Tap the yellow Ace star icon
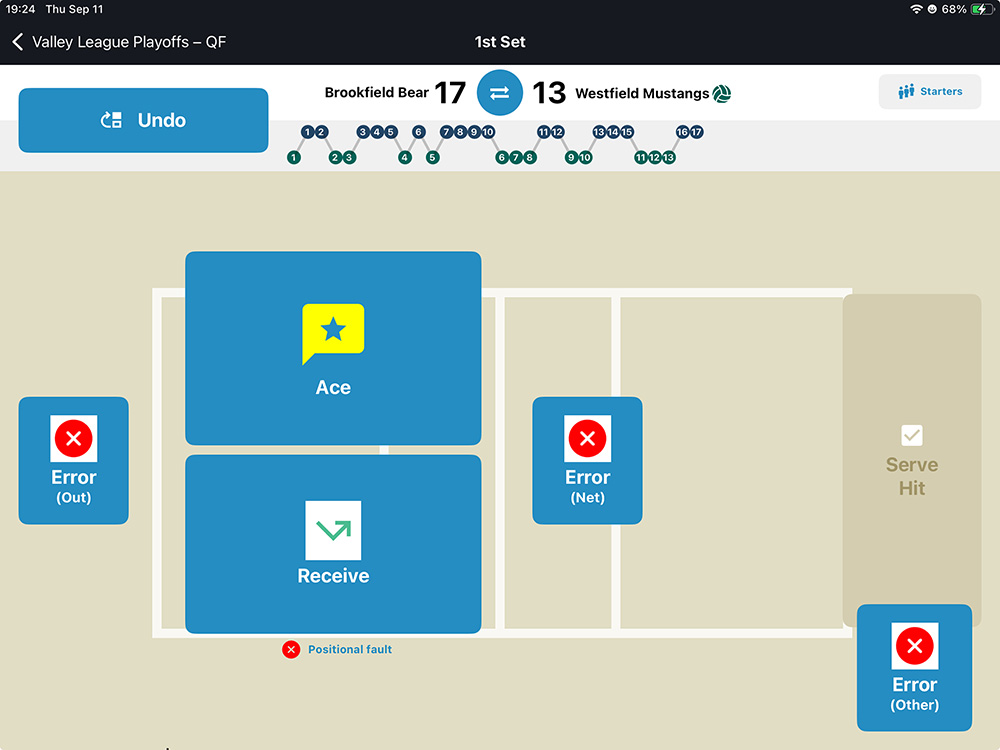The height and width of the screenshot is (750, 1000). point(333,332)
